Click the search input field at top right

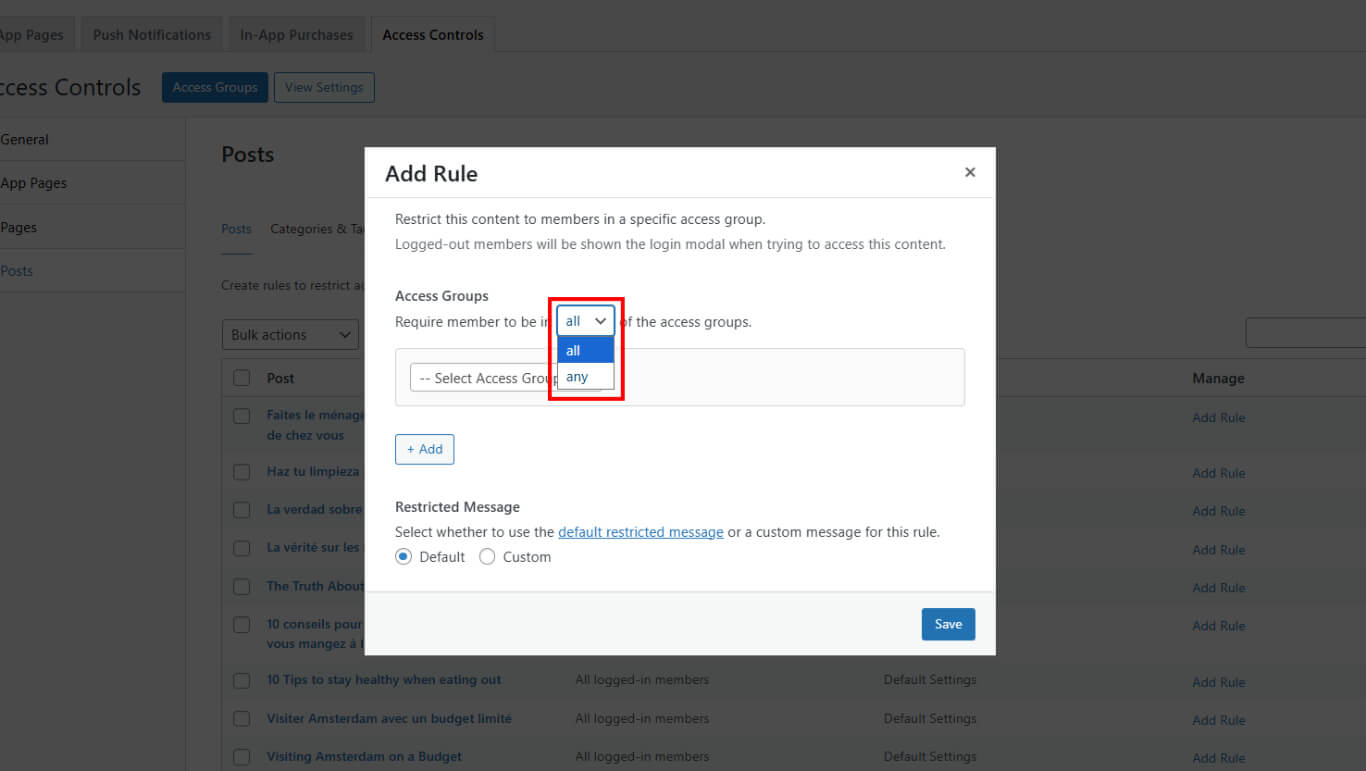pyautogui.click(x=1305, y=333)
